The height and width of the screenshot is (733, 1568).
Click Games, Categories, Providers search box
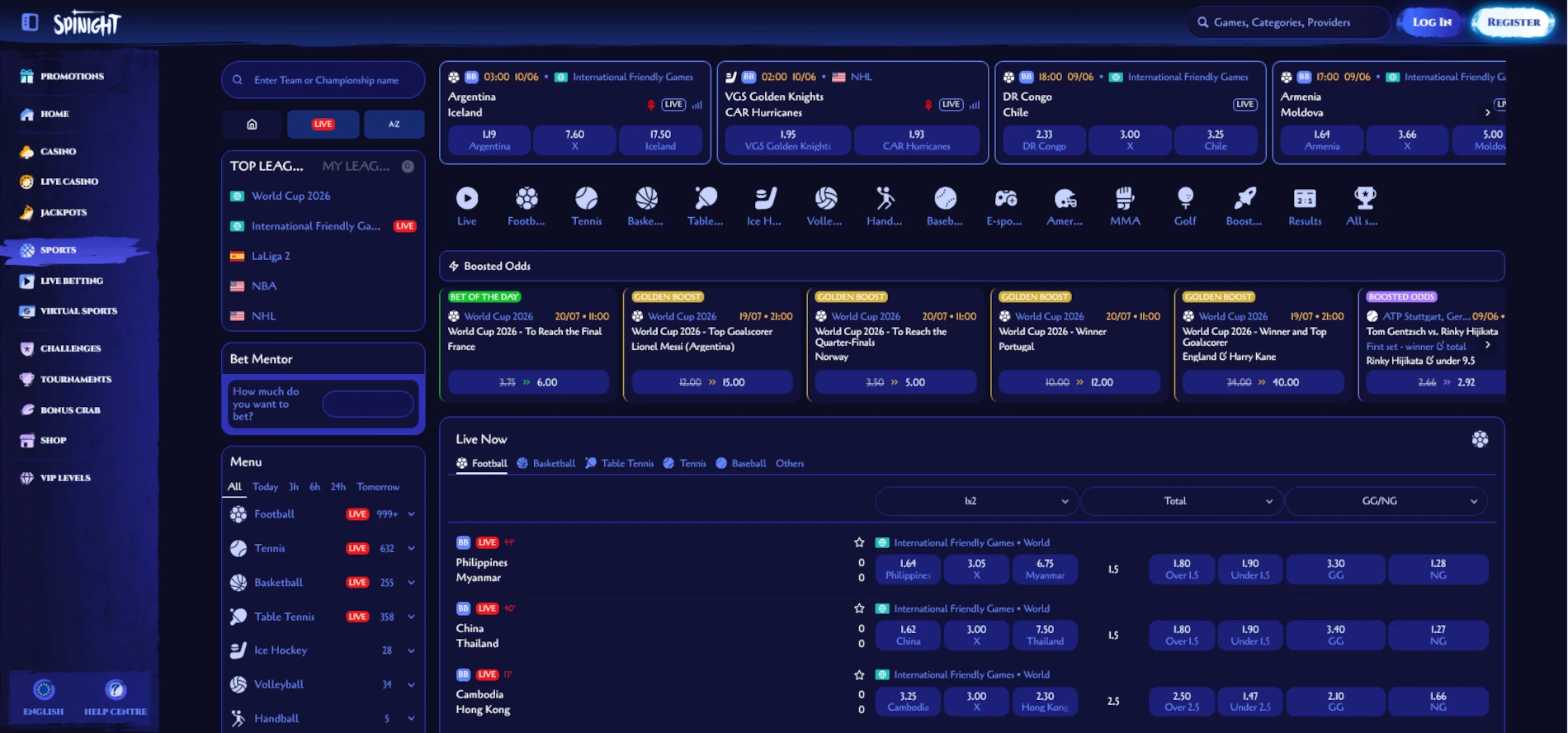1287,22
